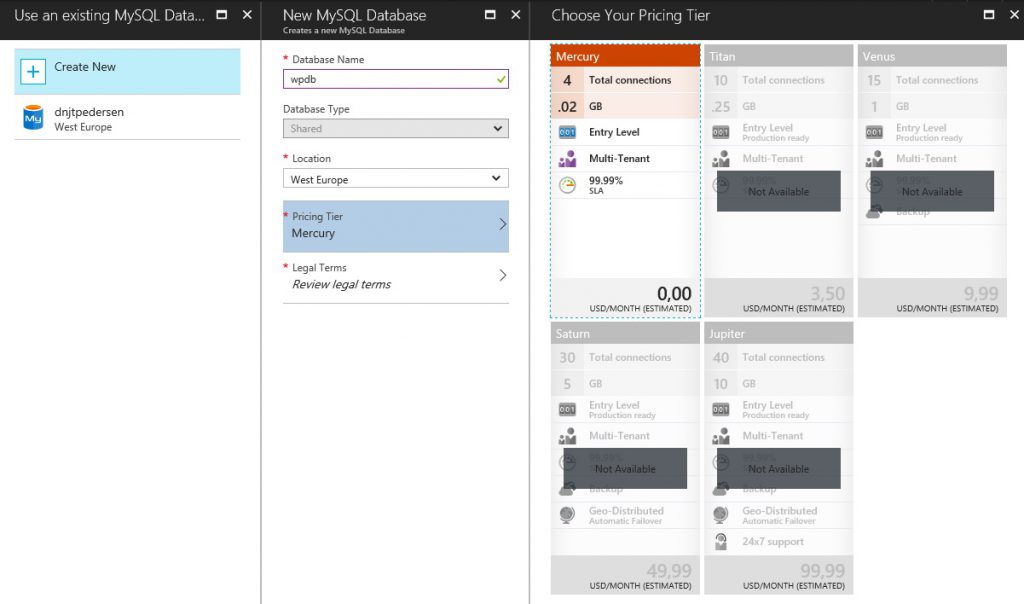Click Jupiter 40 Total connections row
Viewport: 1024px width, 604px height.
778,357
